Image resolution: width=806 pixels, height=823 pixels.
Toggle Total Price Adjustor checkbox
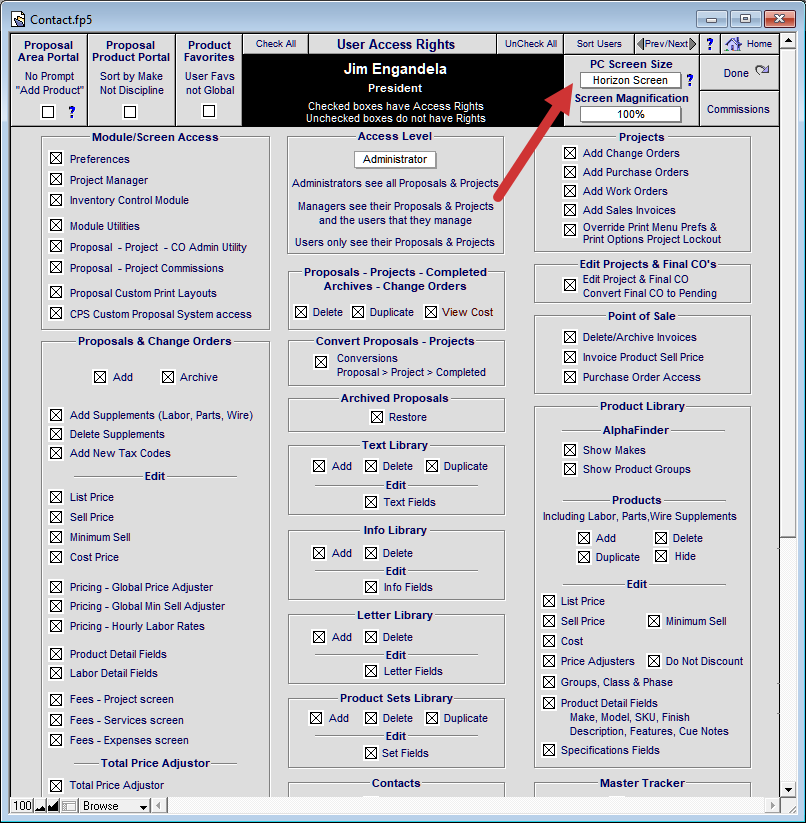[56, 785]
